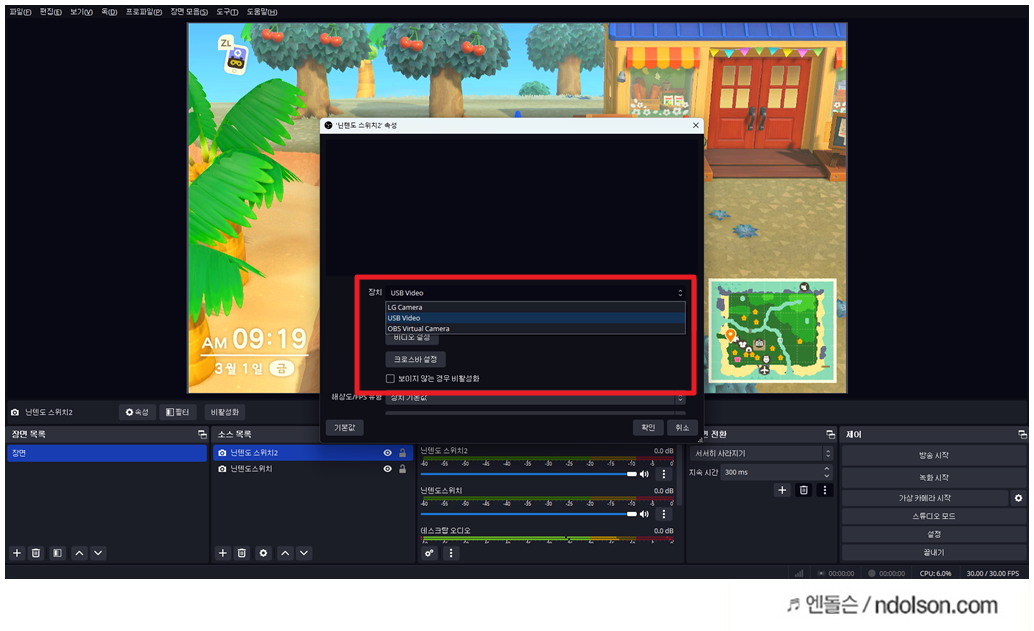Image resolution: width=1034 pixels, height=631 pixels.
Task: Click 취소 to cancel properties
Action: (x=683, y=428)
